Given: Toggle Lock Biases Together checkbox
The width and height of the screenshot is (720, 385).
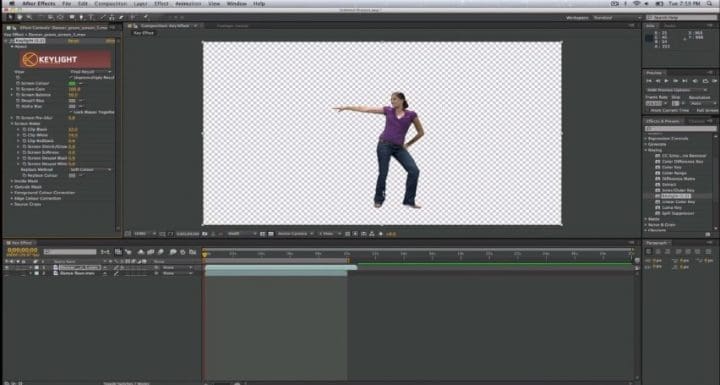Looking at the screenshot, I should (x=71, y=112).
